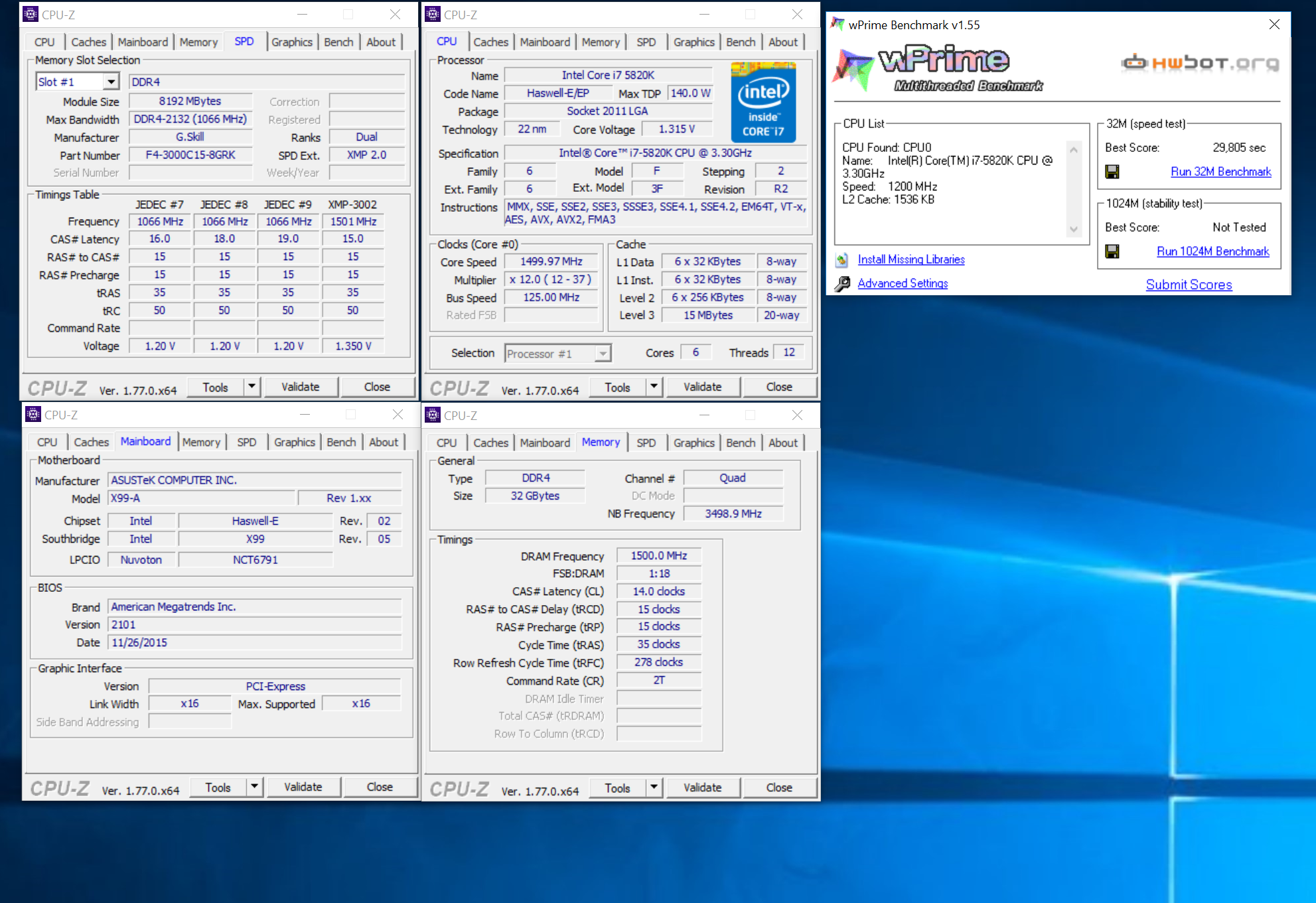Screen dimensions: 1316x903
Task: Click the Max Bandwidth DDR4-2132 field
Action: (190, 119)
